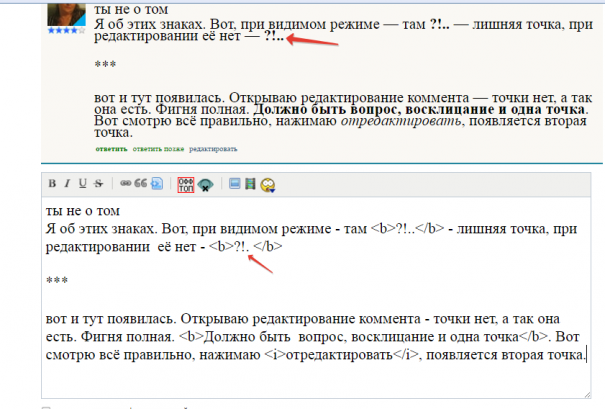Click the 'ответить' reply link
The image size is (605, 409).
(111, 148)
